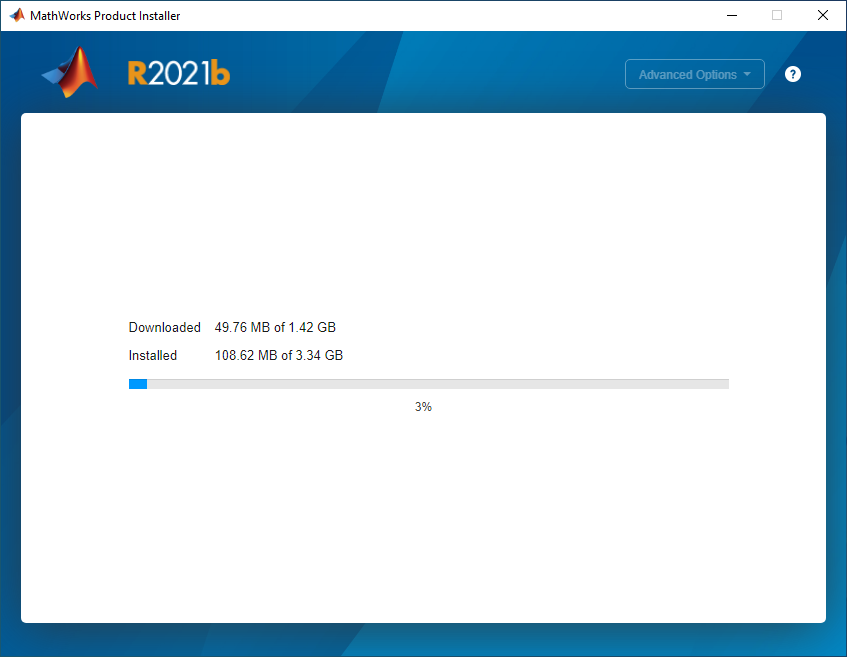Click the R2021b release logo

(179, 73)
